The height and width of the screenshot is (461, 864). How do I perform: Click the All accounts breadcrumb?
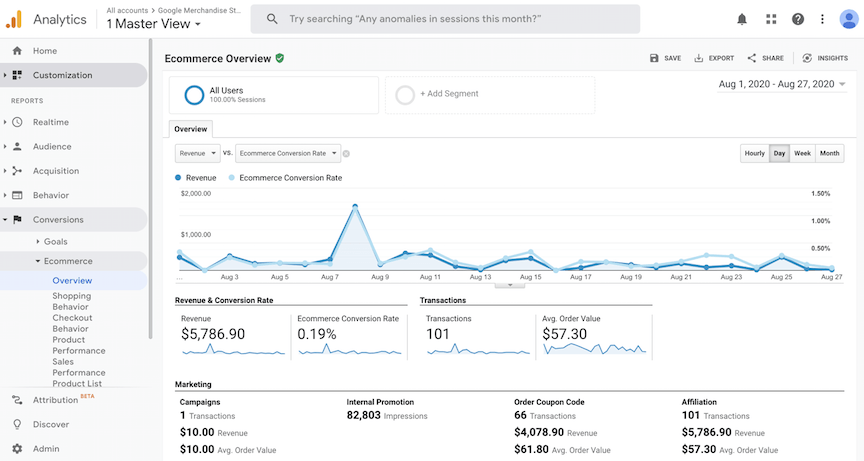point(127,10)
